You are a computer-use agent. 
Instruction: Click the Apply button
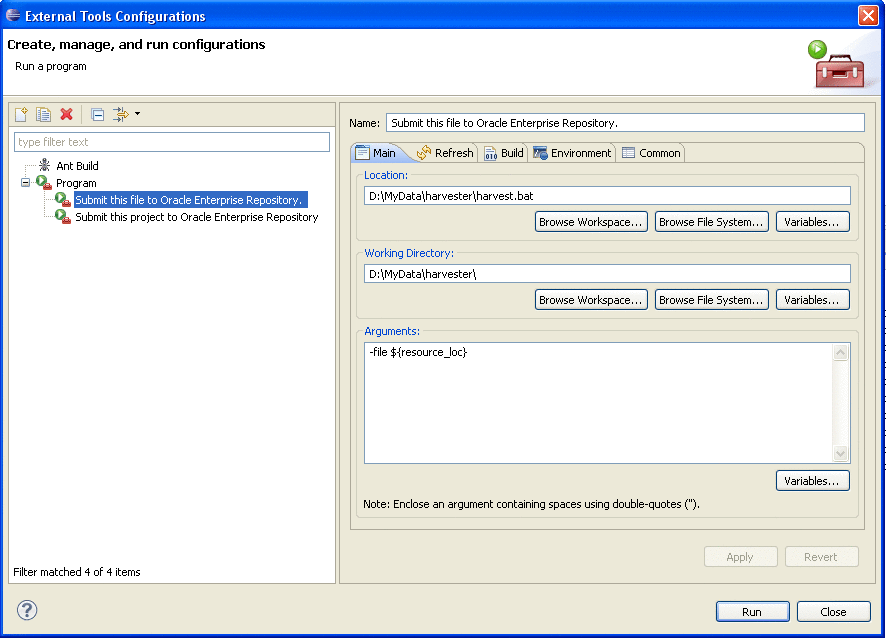(x=740, y=557)
